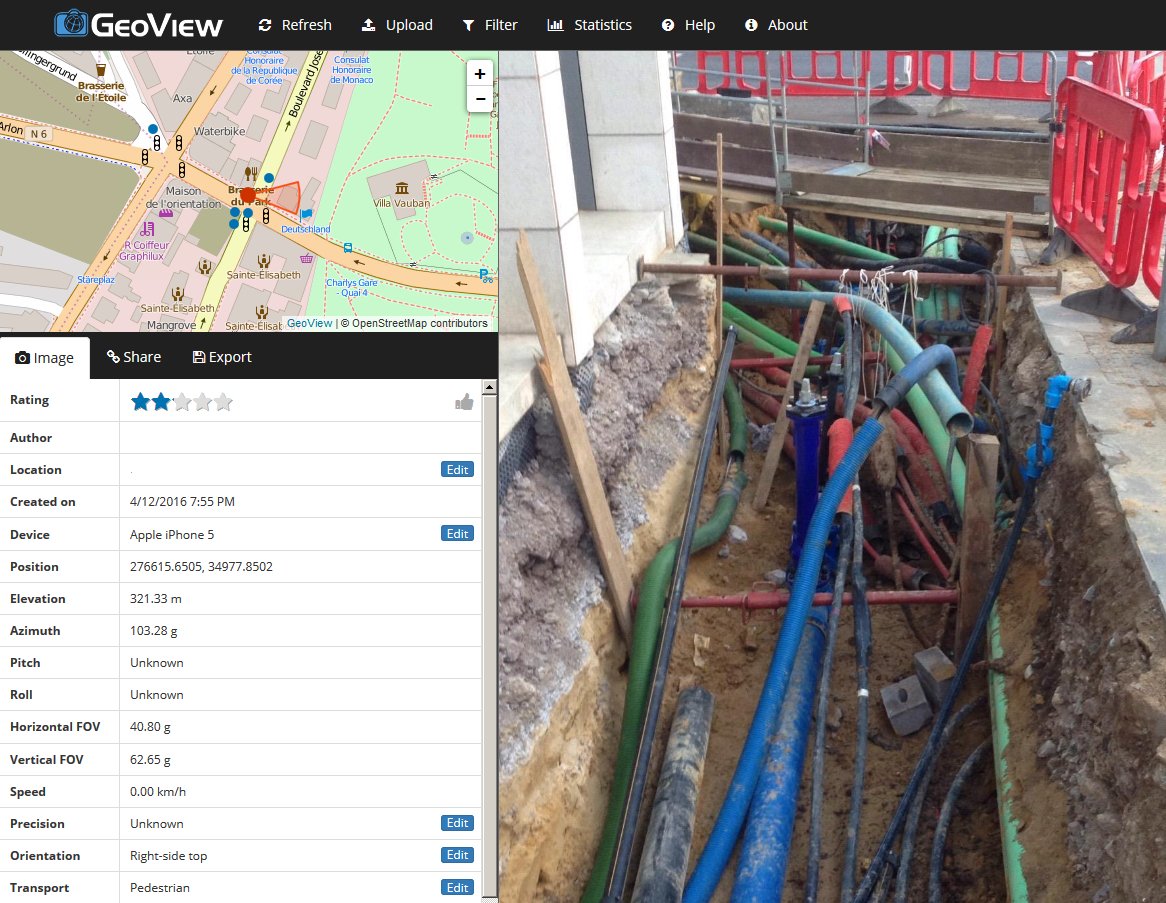
Task: Switch to the Export tab
Action: click(221, 356)
